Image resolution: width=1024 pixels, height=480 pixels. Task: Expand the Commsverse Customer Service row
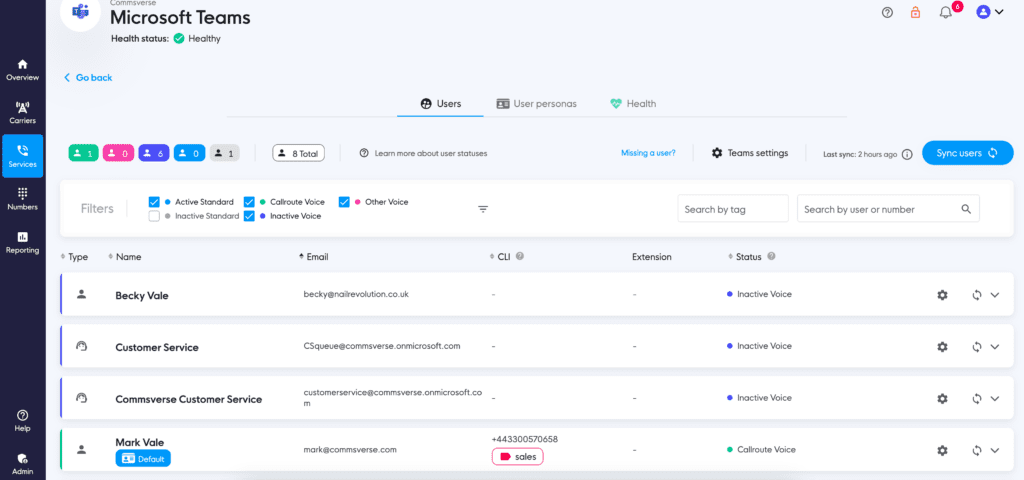click(995, 398)
